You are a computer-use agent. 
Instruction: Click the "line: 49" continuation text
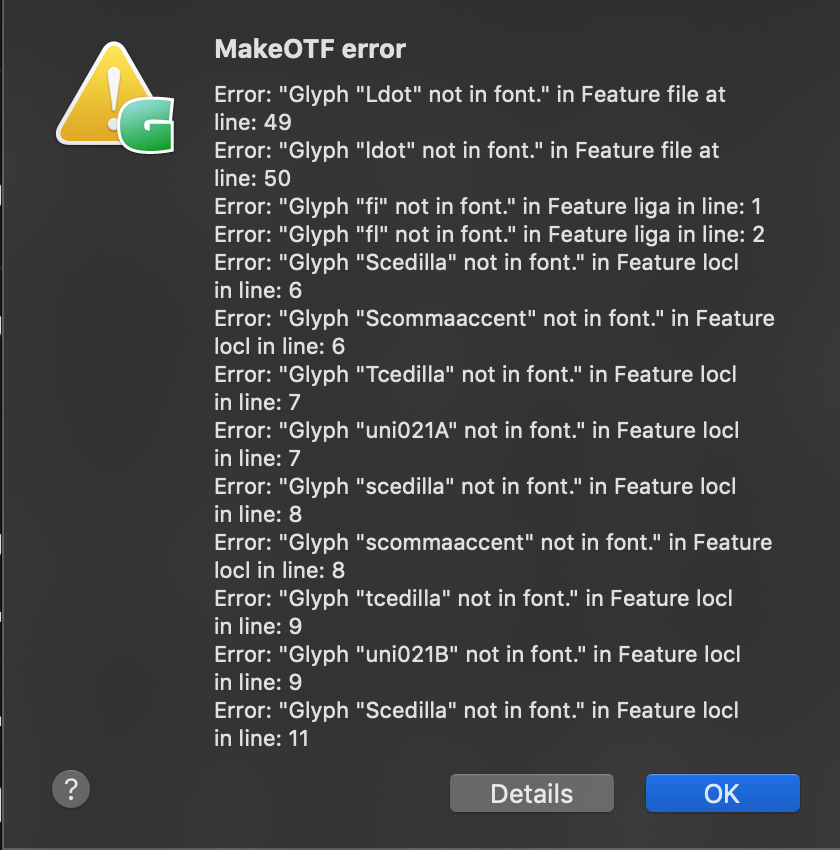pos(253,123)
